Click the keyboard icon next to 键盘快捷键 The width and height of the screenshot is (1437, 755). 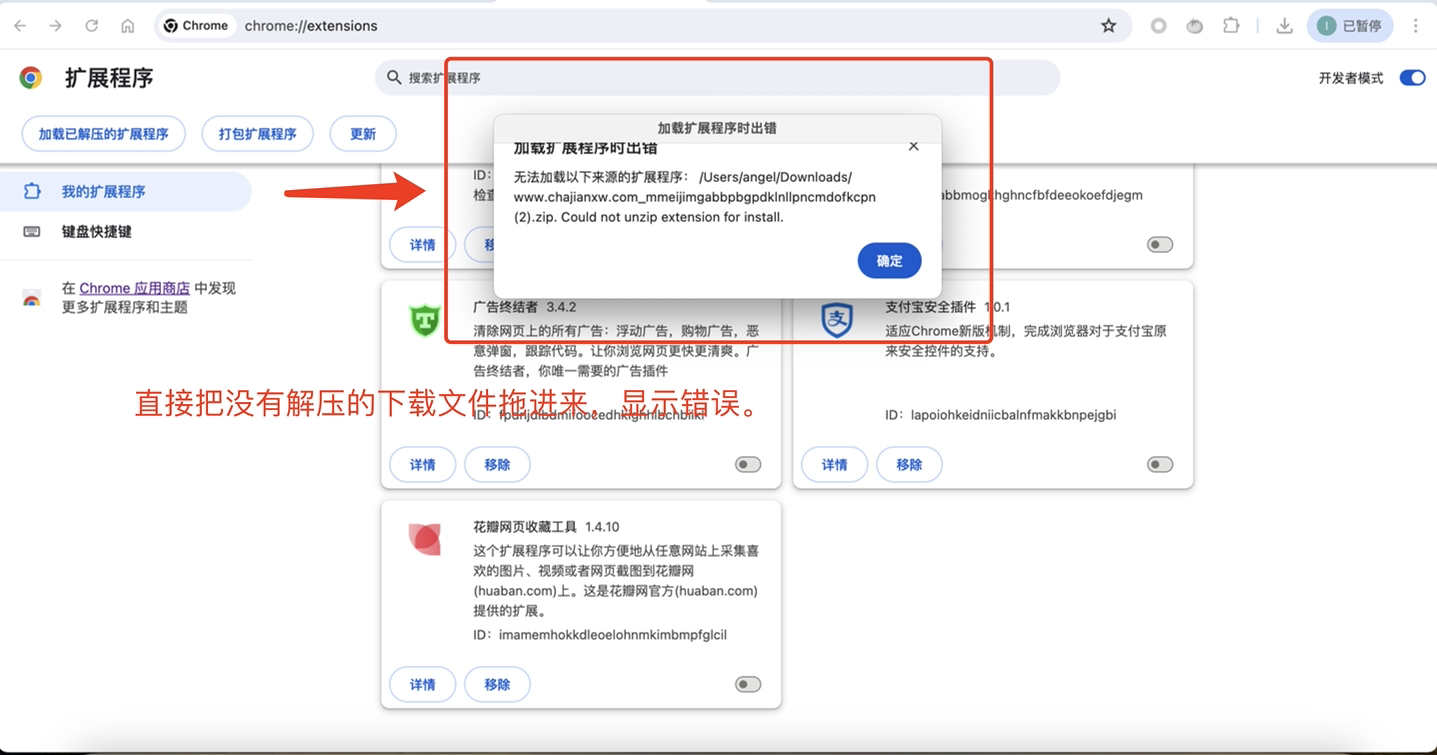[x=32, y=231]
